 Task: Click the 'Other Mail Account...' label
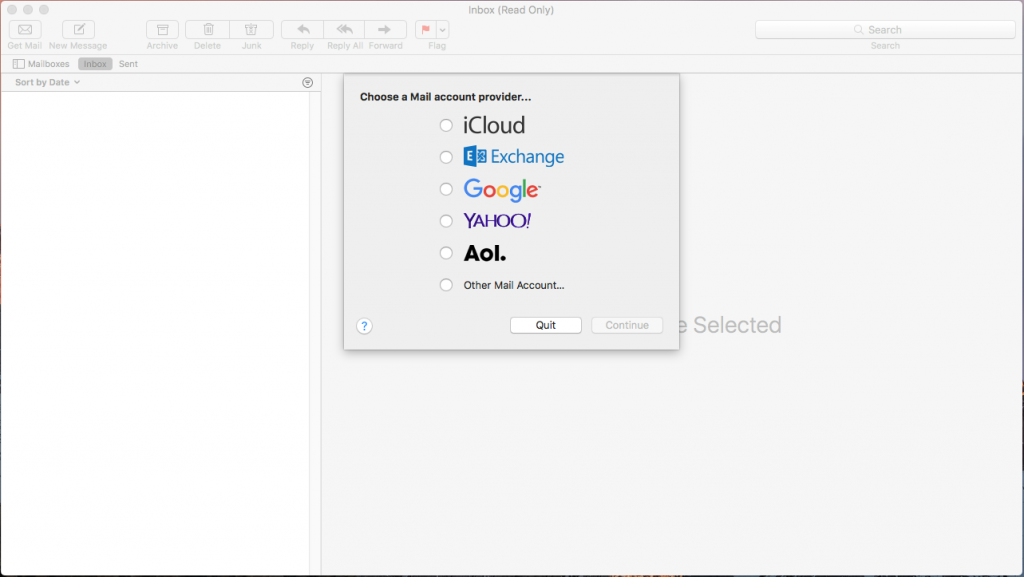pos(514,285)
